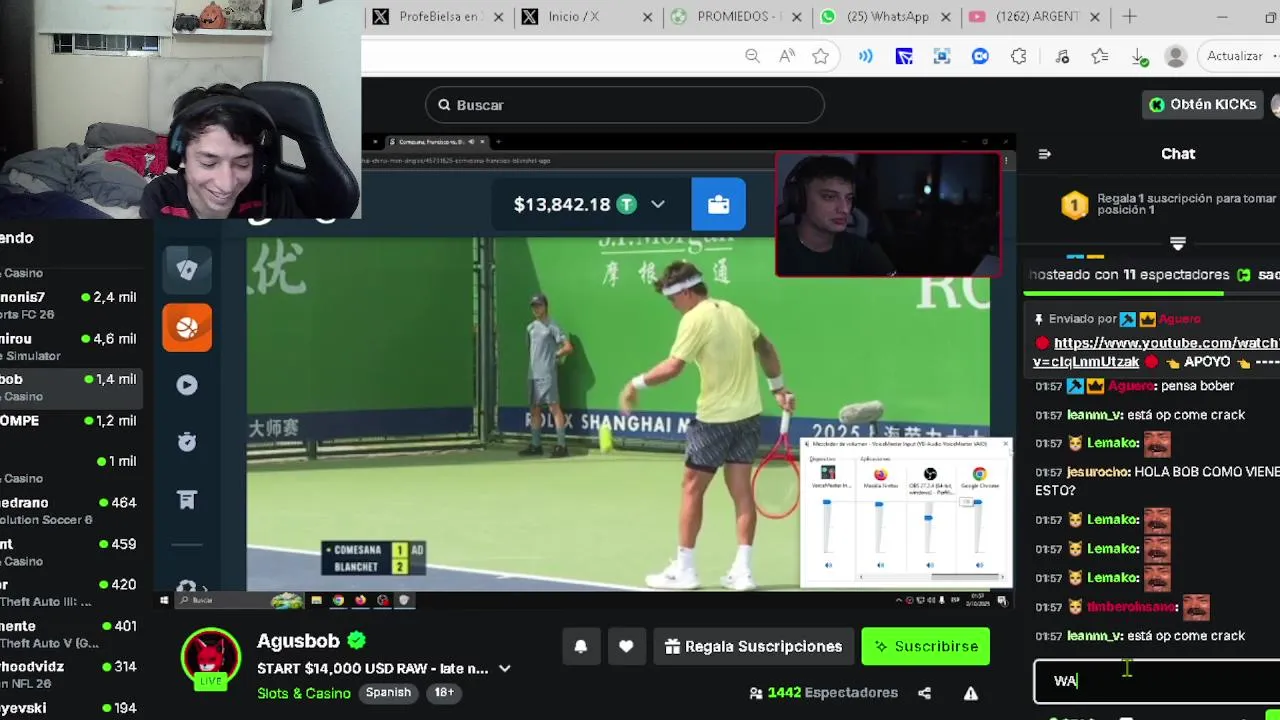
Task: Click the Obtén KICKs button
Action: click(1203, 105)
